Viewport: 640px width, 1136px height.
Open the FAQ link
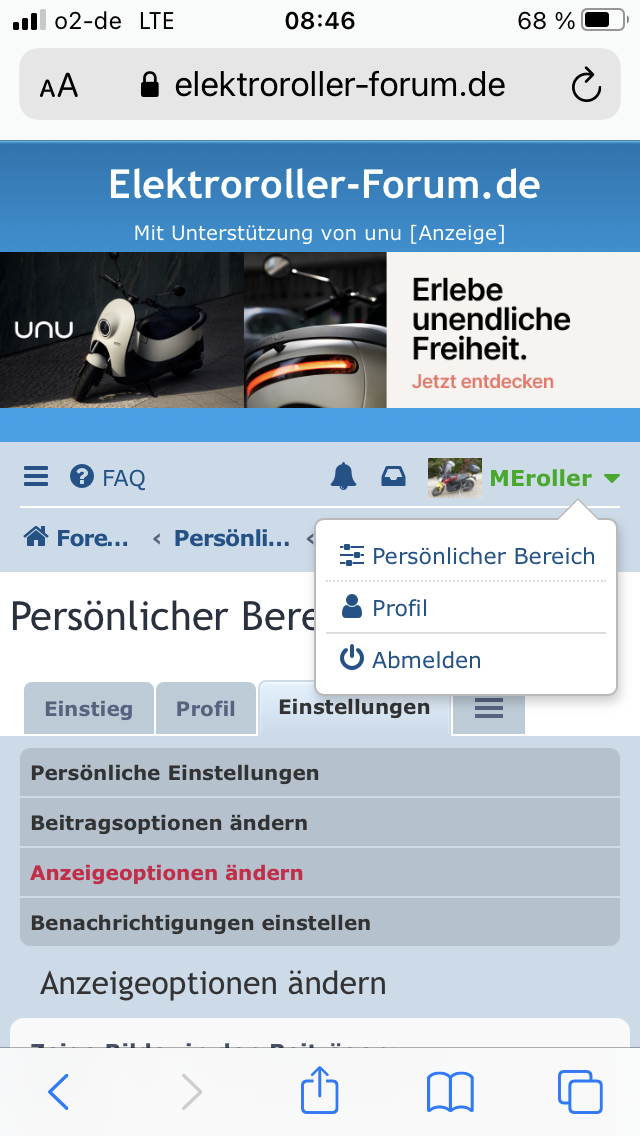click(x=108, y=478)
